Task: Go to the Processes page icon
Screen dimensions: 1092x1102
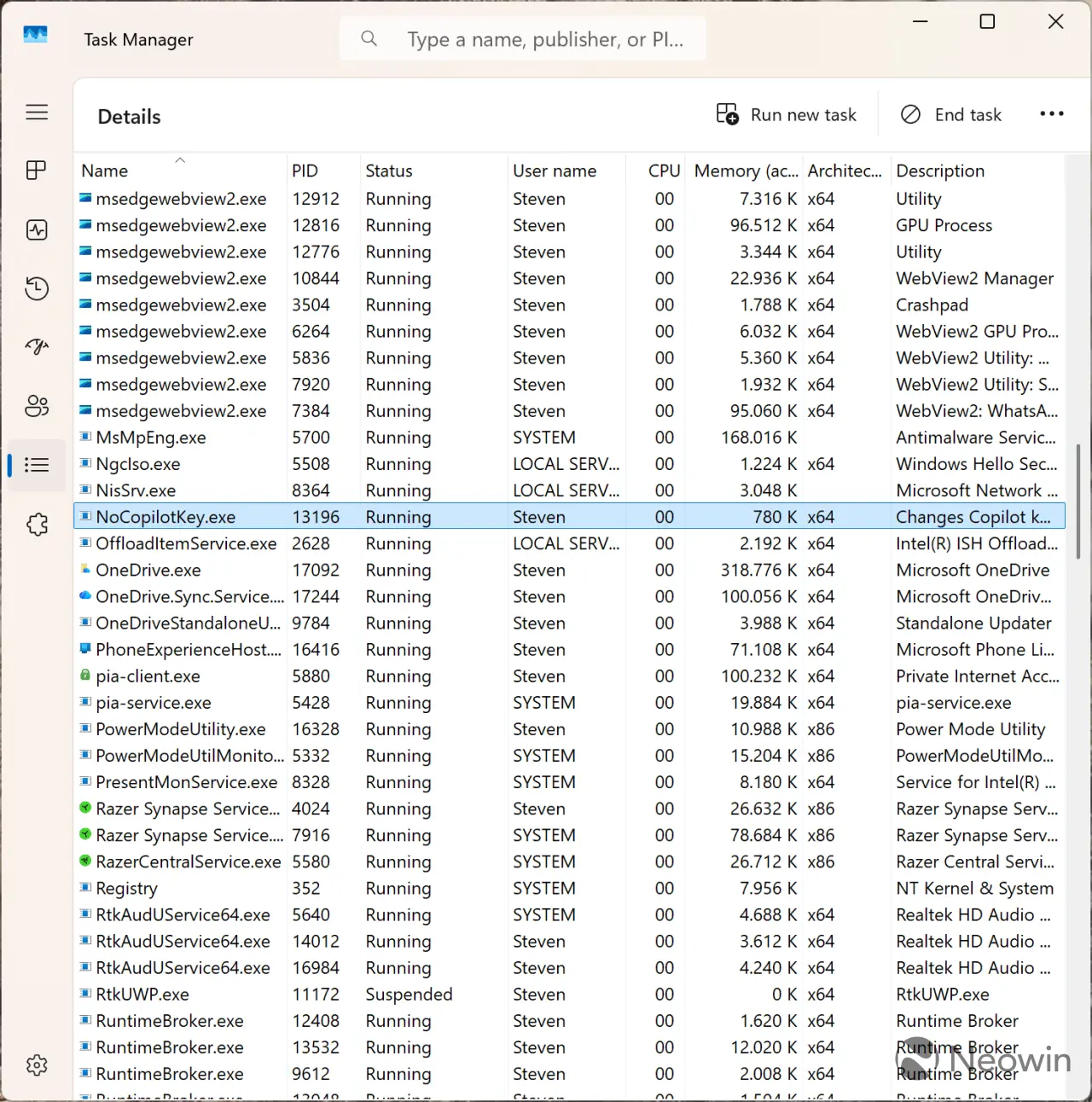Action: [x=37, y=171]
